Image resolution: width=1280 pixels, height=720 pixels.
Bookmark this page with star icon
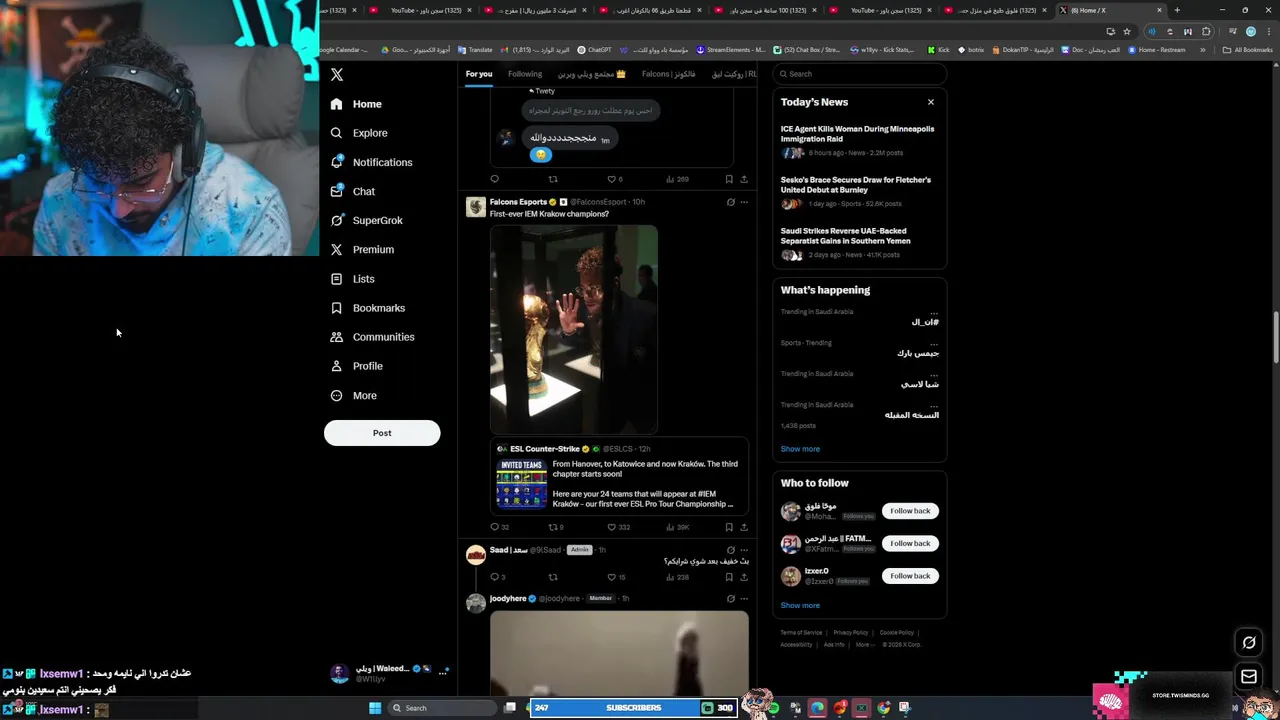point(1127,31)
